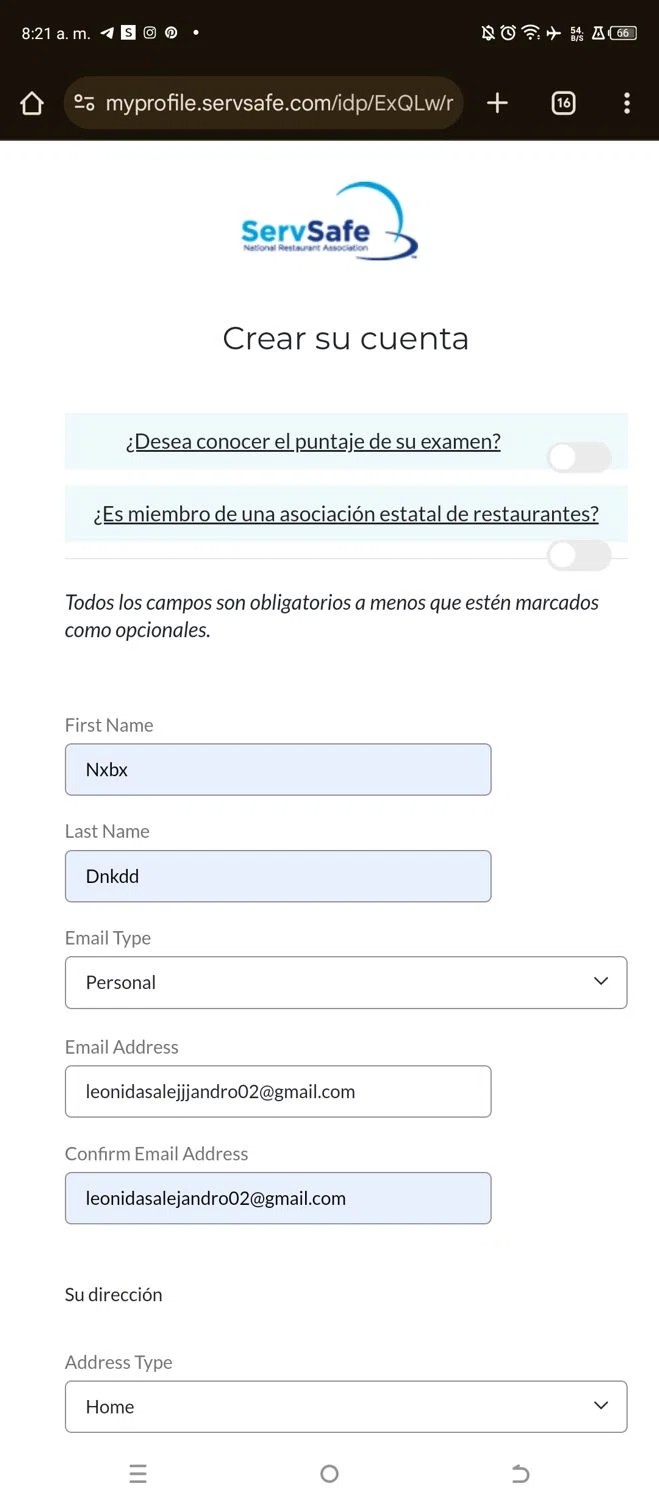Enable the exam score toggle switch
The height and width of the screenshot is (1500, 659).
pyautogui.click(x=579, y=457)
